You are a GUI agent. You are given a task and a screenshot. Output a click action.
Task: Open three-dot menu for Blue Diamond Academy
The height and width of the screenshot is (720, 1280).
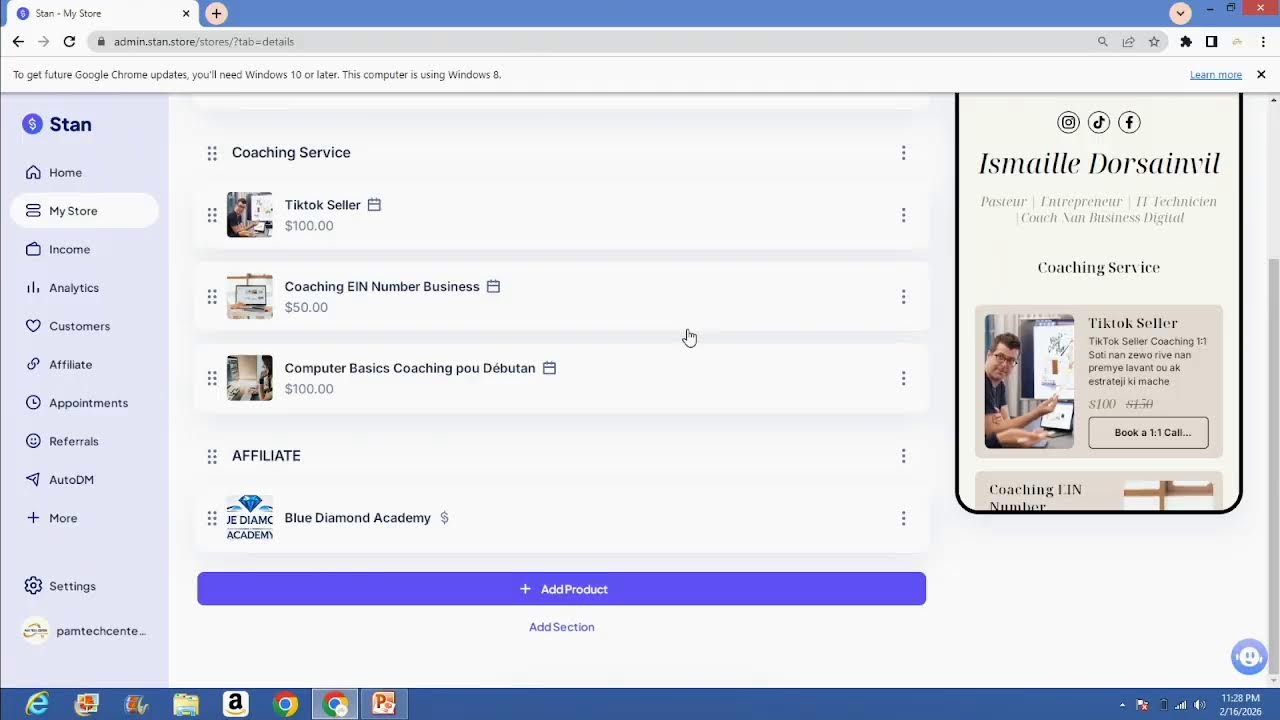click(x=903, y=518)
